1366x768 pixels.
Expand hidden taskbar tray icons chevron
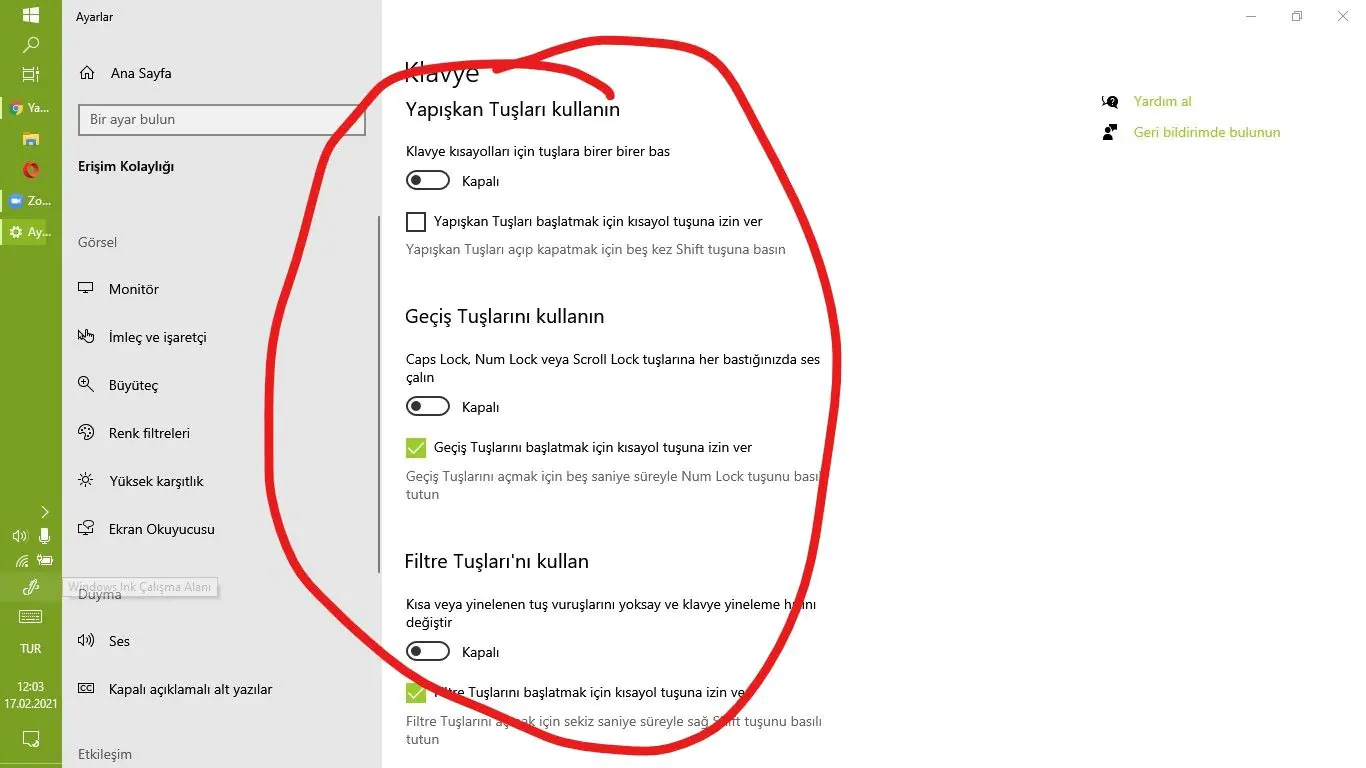click(45, 512)
